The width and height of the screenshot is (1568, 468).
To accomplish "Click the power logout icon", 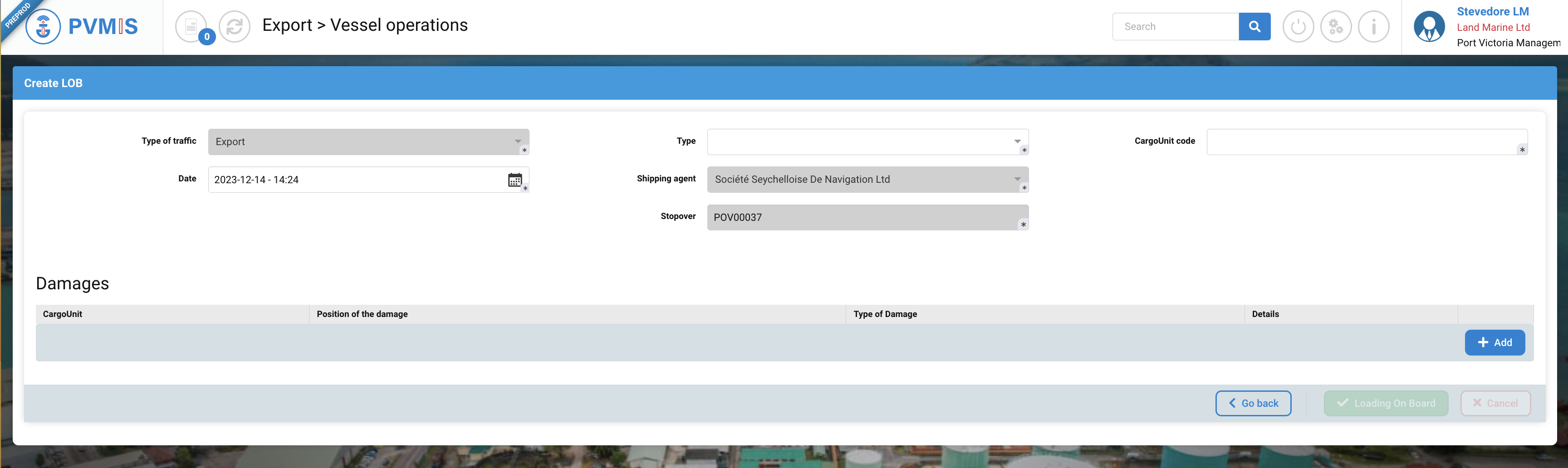I will click(x=1298, y=27).
